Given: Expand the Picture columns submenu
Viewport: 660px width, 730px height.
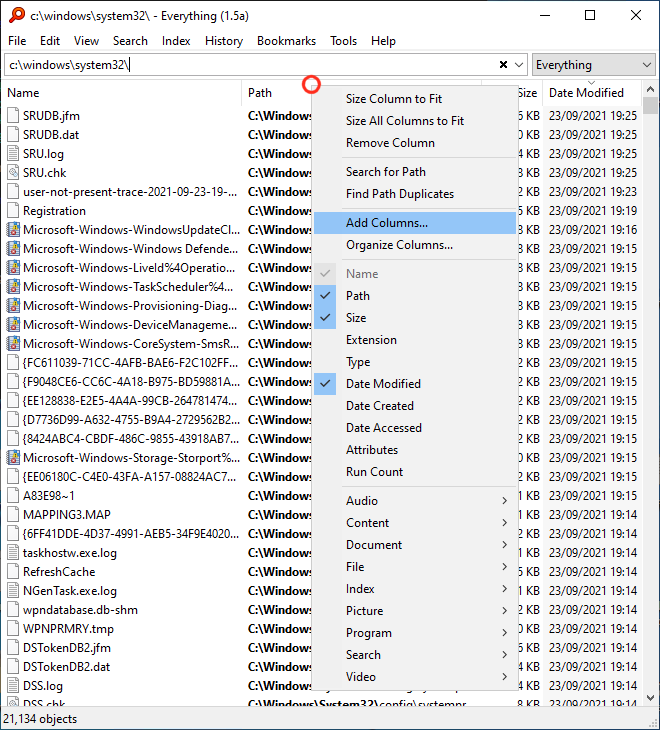Looking at the screenshot, I should tap(415, 611).
